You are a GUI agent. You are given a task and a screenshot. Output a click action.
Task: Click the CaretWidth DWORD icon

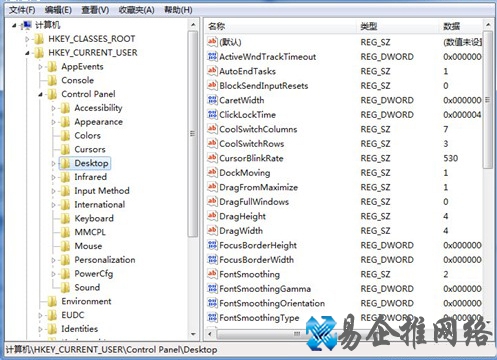tap(212, 100)
